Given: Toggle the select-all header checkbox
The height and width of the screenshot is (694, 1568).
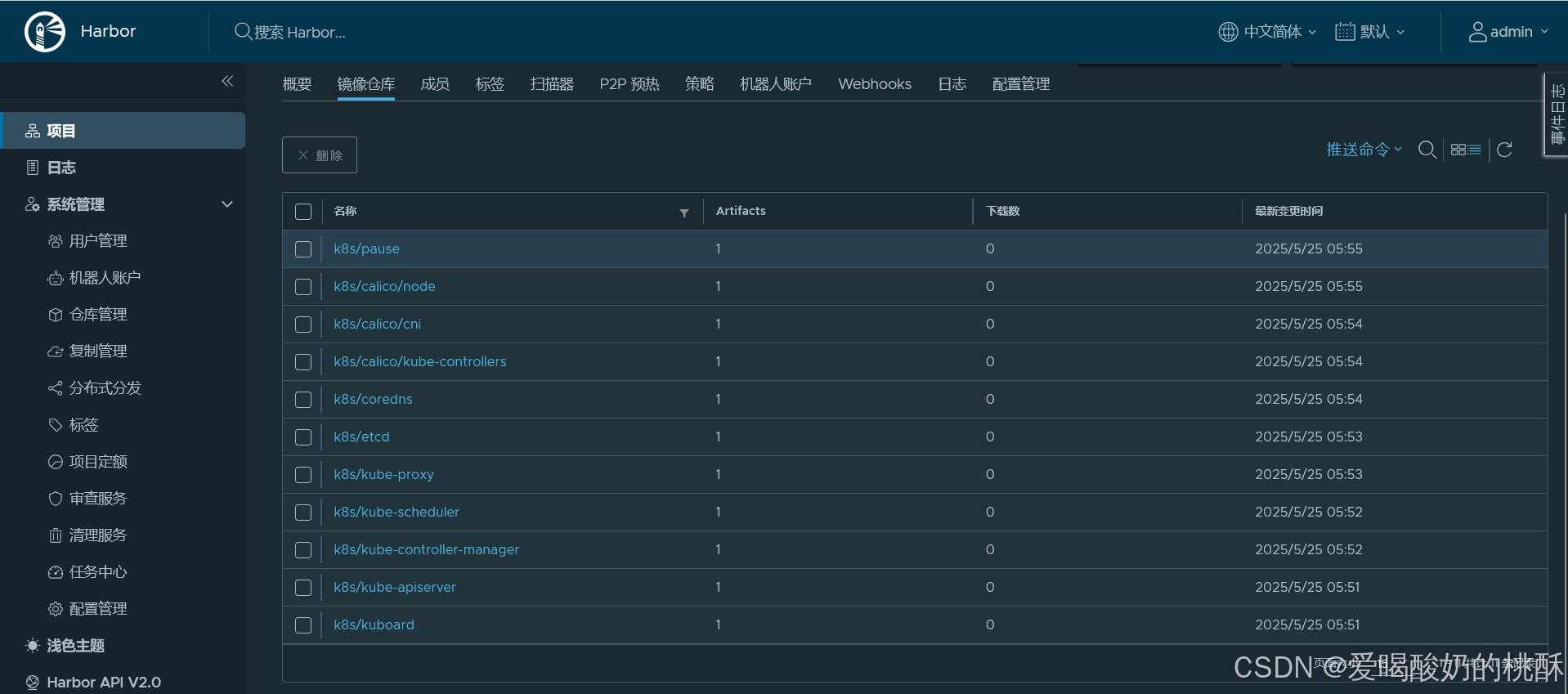Looking at the screenshot, I should [x=303, y=212].
